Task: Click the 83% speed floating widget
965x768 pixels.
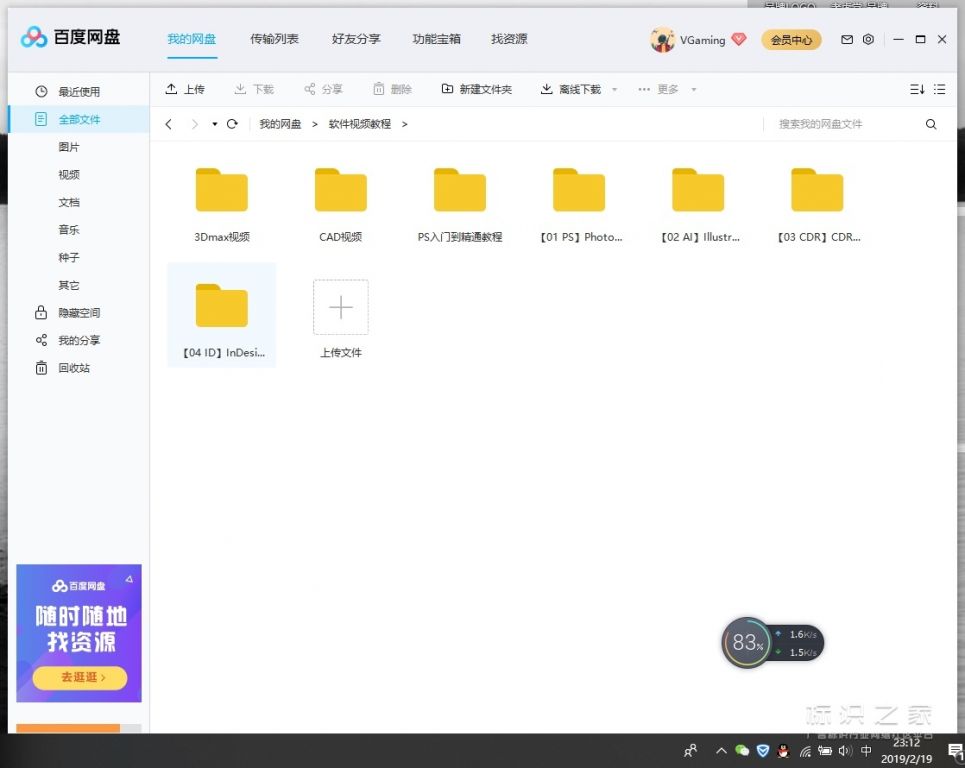Action: click(x=746, y=642)
